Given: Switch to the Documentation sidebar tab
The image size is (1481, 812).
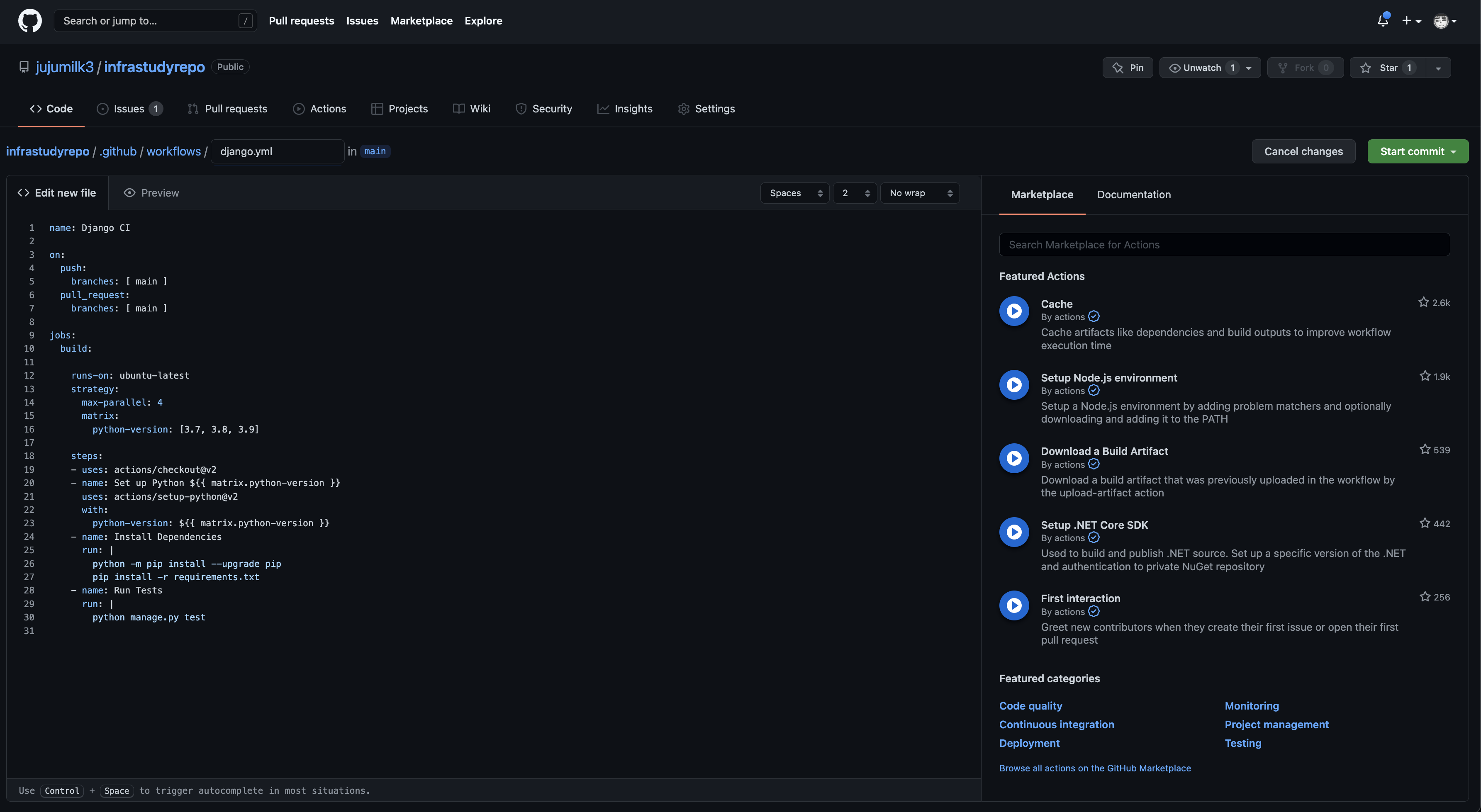Looking at the screenshot, I should coord(1133,195).
